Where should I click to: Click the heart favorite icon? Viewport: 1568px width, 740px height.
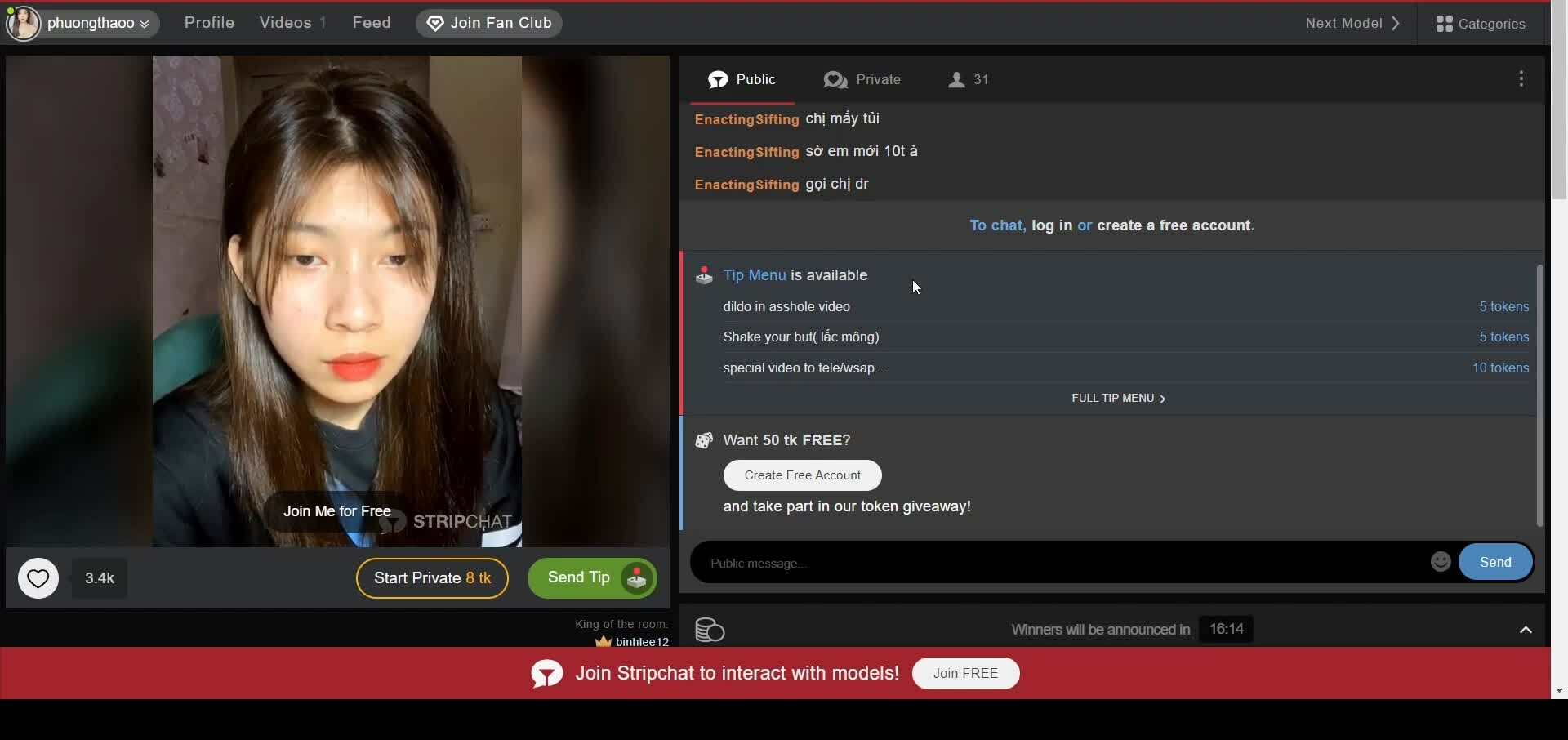(38, 578)
